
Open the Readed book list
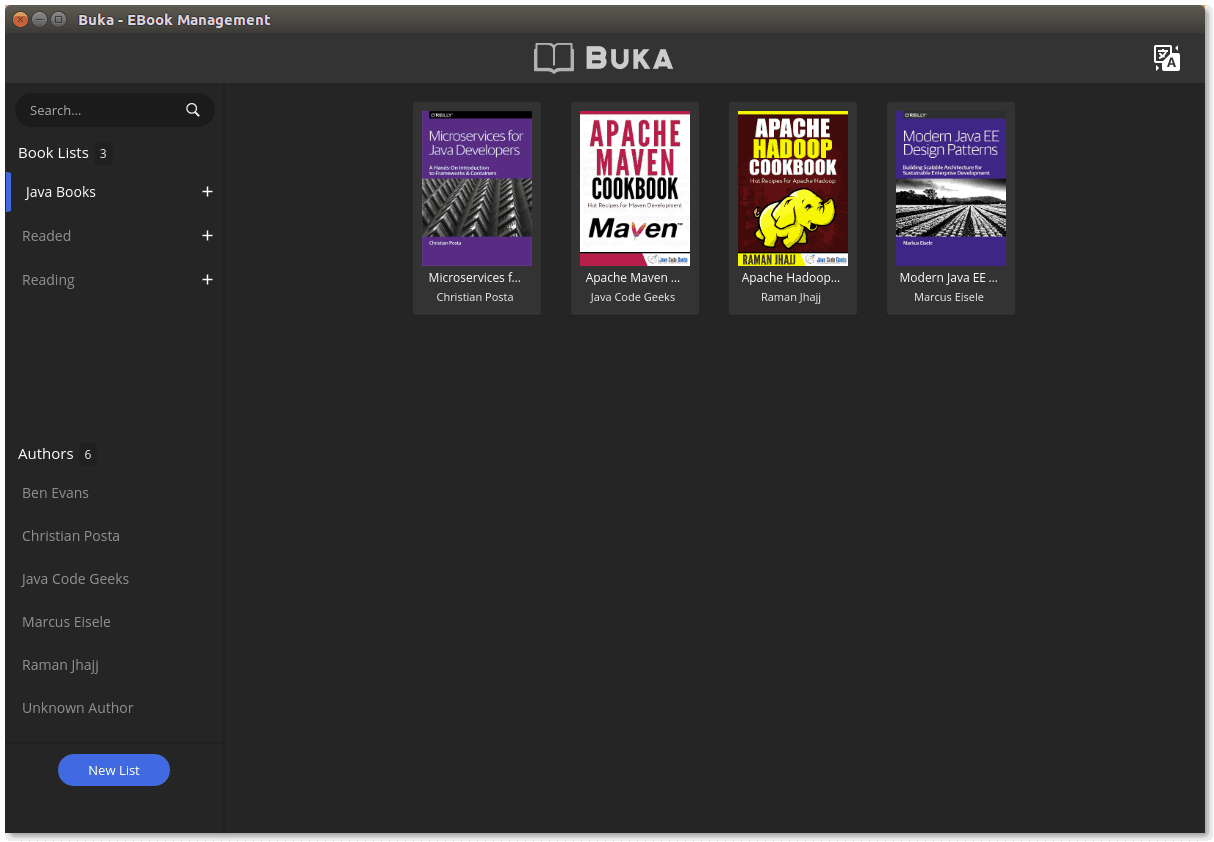click(47, 236)
